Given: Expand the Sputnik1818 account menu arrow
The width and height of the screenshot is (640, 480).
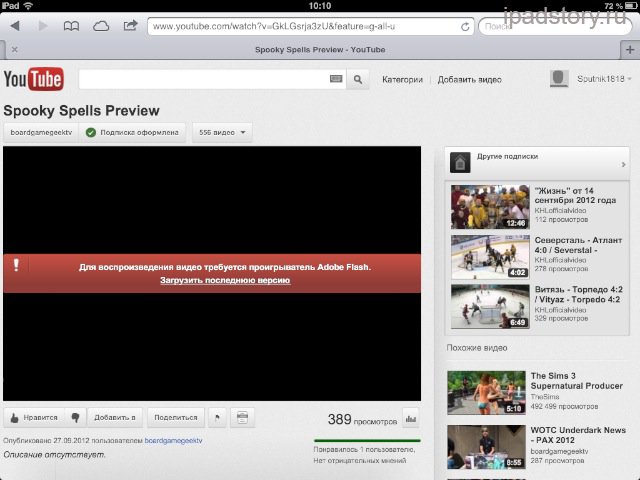Looking at the screenshot, I should (x=629, y=79).
